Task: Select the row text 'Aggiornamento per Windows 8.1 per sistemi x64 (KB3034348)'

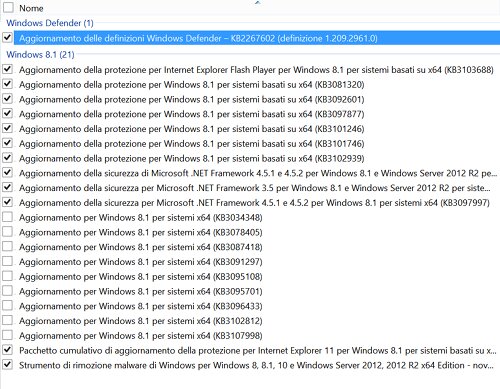Action: click(x=141, y=218)
